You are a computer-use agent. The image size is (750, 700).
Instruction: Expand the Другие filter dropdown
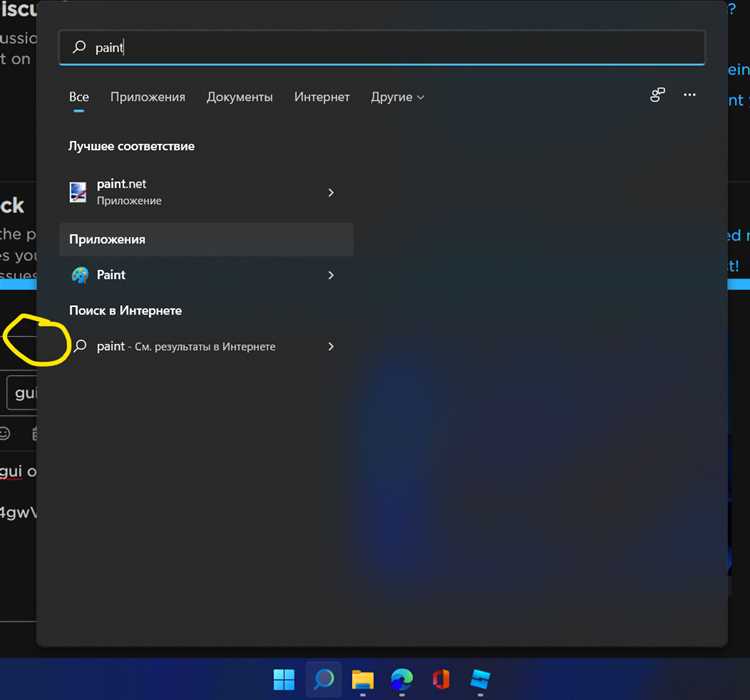tap(397, 97)
